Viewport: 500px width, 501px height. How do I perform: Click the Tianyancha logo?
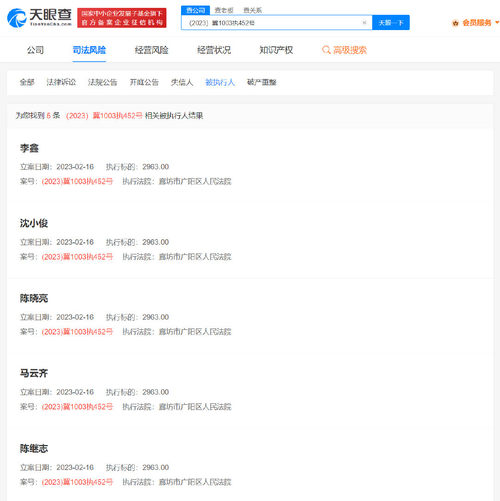click(39, 18)
